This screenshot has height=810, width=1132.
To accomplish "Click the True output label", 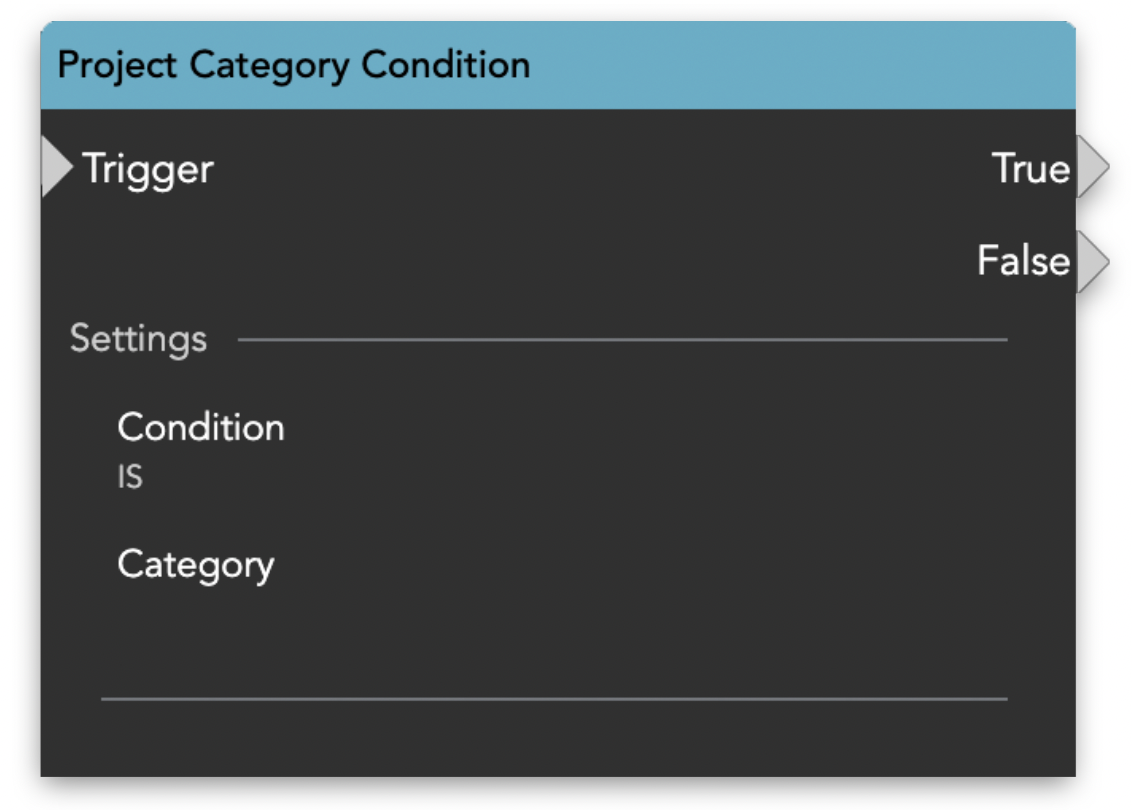I will [1030, 169].
